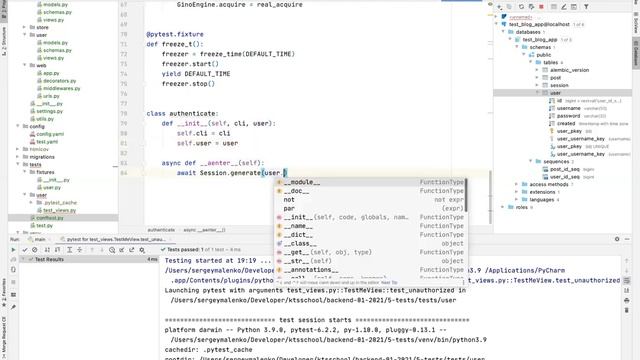640x360 pixels.
Task: Open the Structure side tool tab
Action: (4, 40)
